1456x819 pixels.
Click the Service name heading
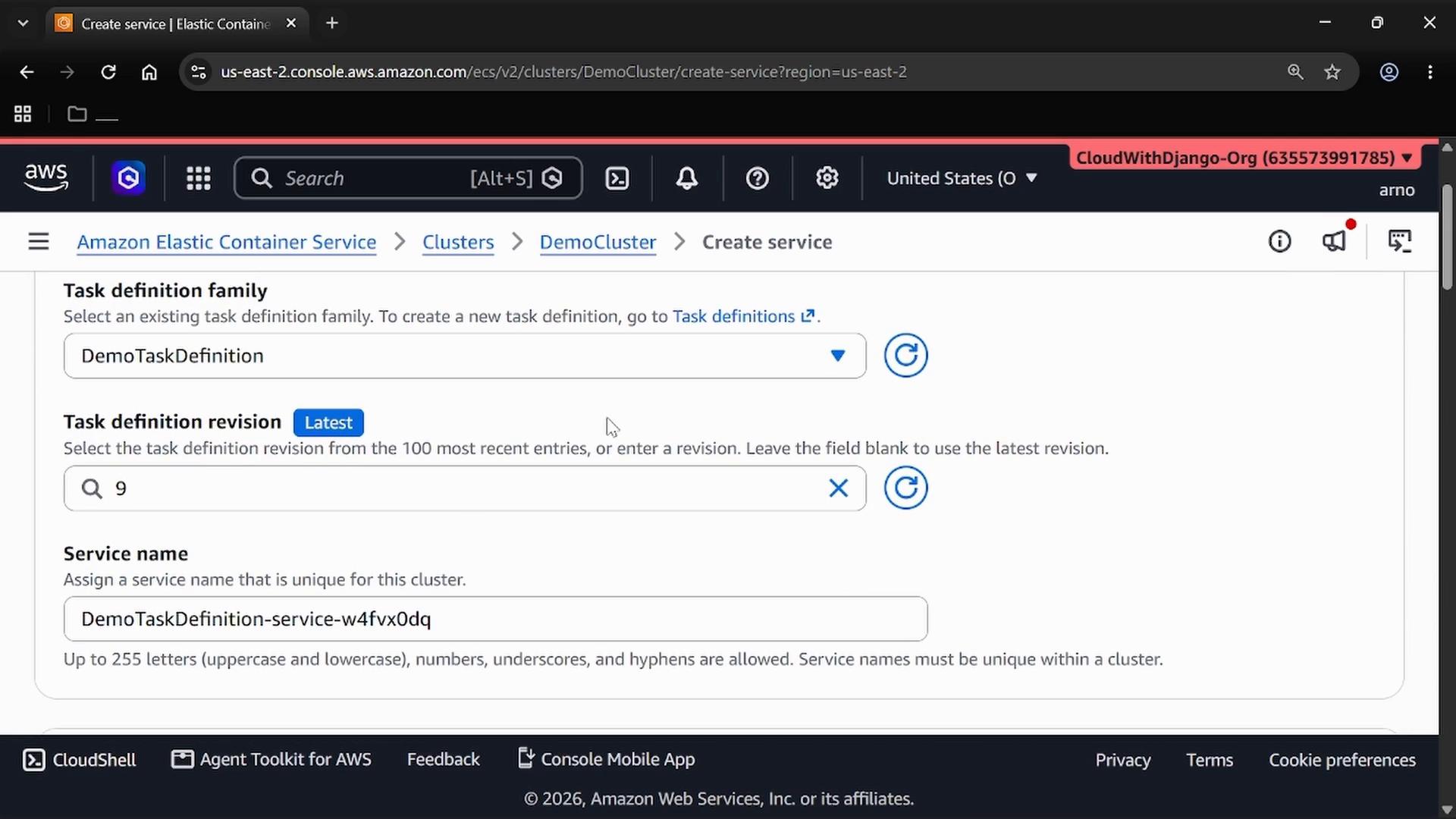tap(126, 554)
